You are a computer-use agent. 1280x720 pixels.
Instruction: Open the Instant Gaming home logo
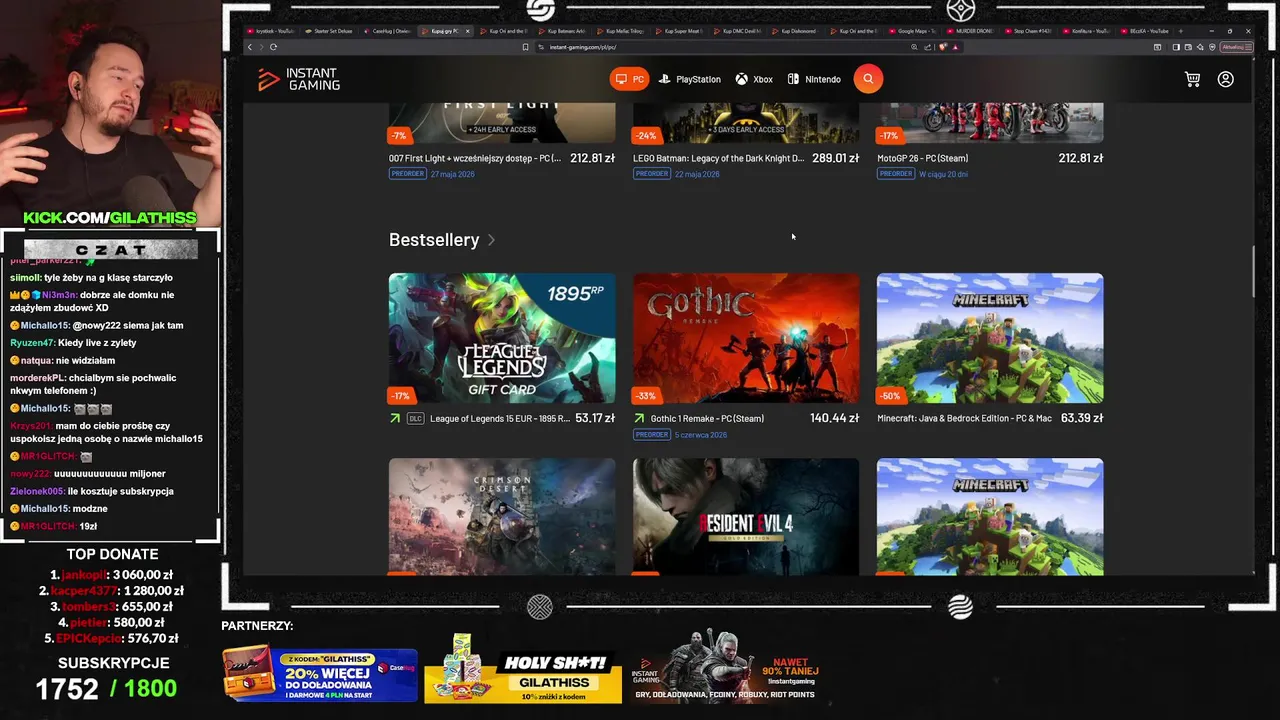298,79
